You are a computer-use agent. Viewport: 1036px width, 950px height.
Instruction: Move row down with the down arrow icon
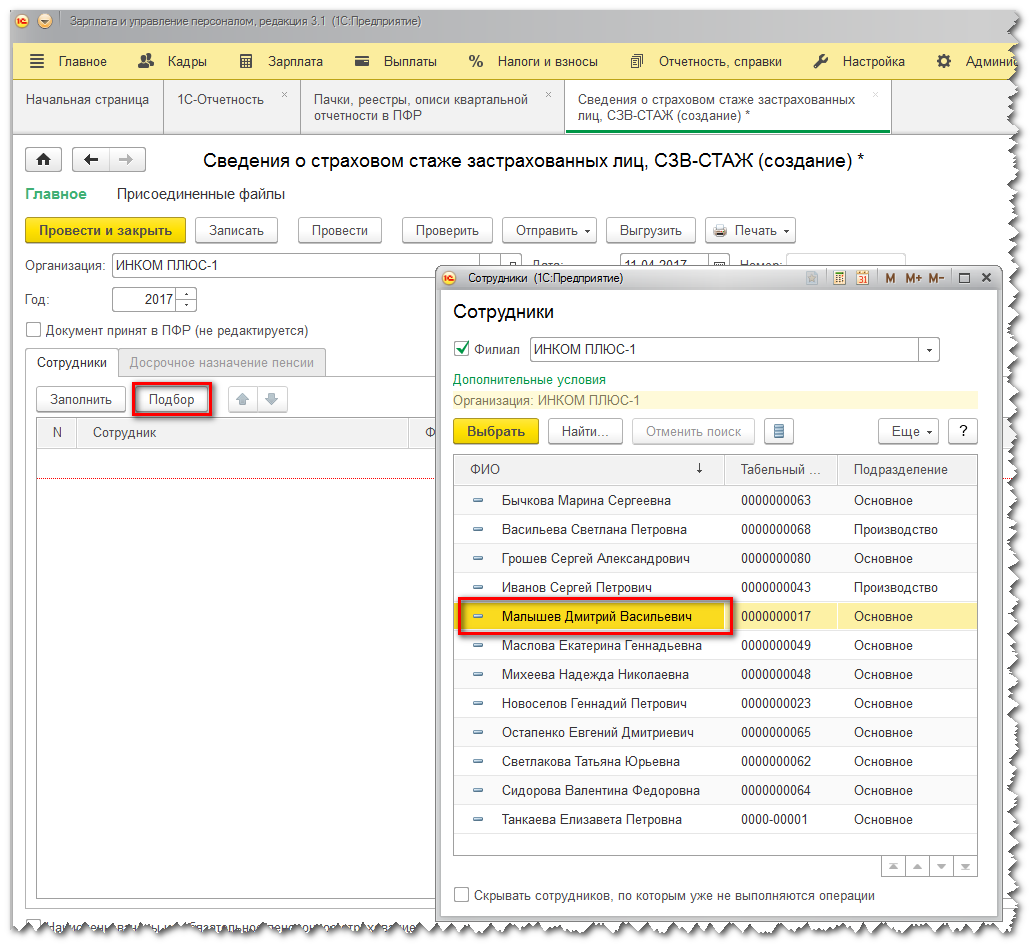click(272, 400)
